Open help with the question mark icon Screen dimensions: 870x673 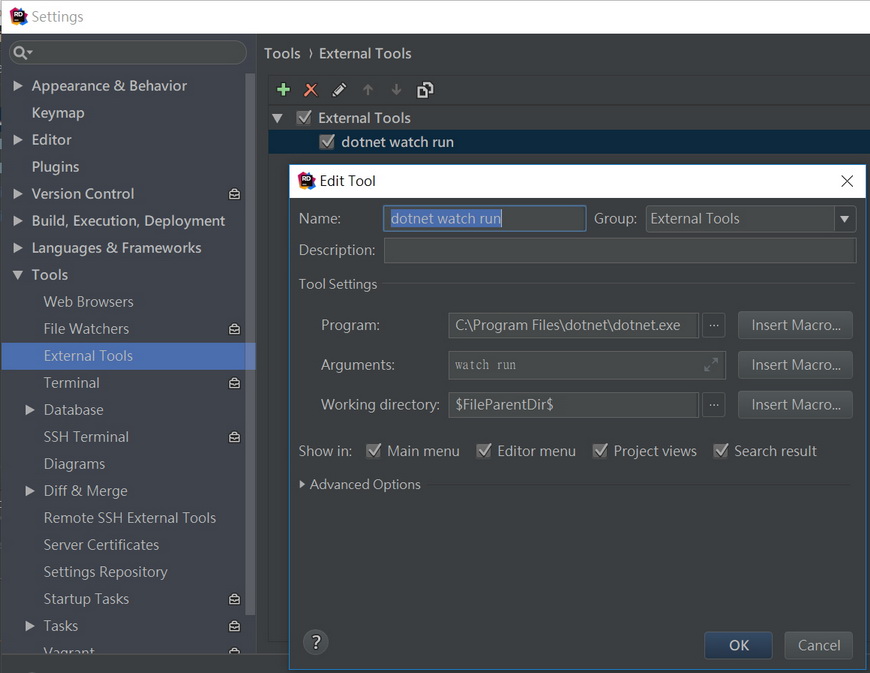coord(316,642)
